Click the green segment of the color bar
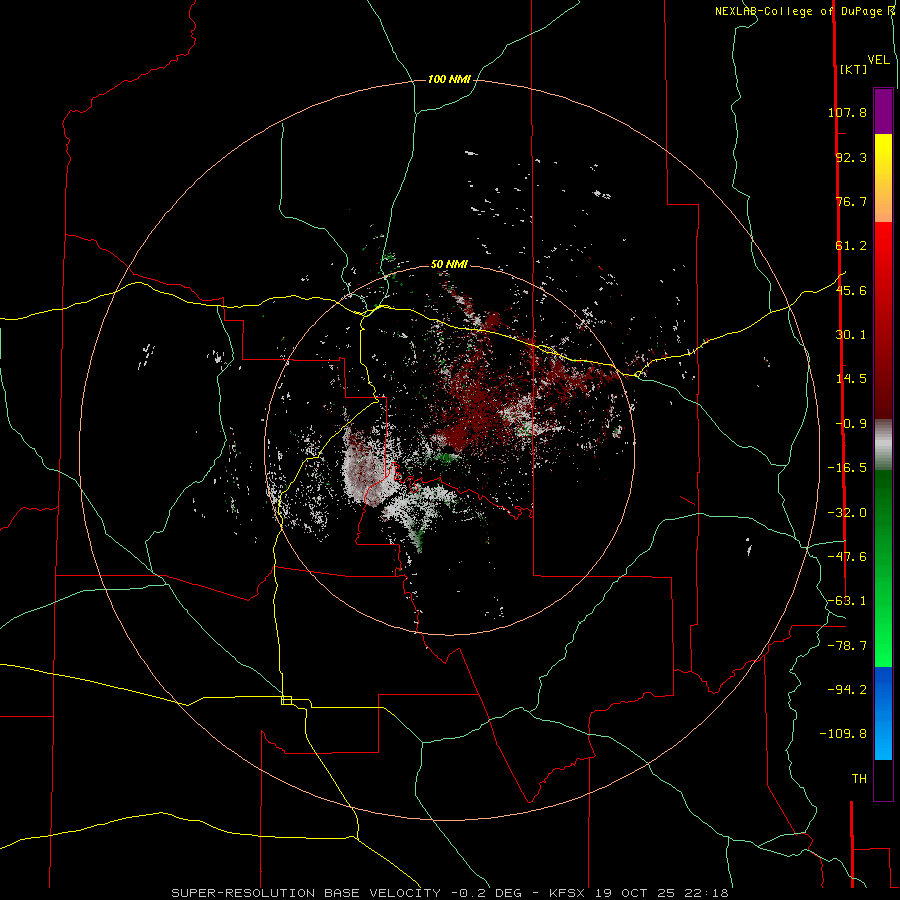The height and width of the screenshot is (900, 900). (883, 568)
